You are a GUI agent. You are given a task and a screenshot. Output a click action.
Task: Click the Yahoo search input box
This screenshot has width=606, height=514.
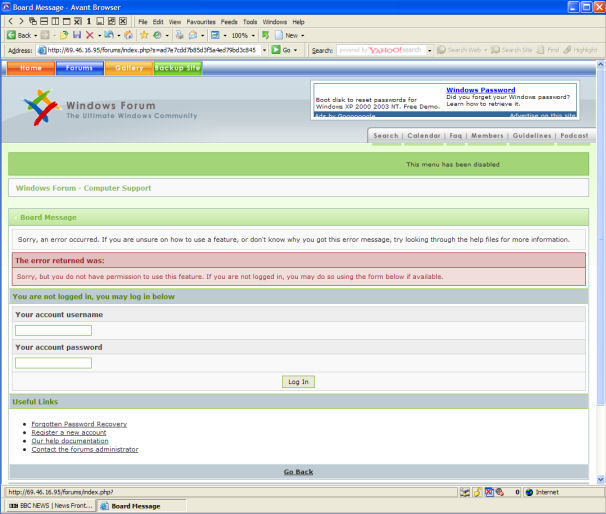[381, 50]
